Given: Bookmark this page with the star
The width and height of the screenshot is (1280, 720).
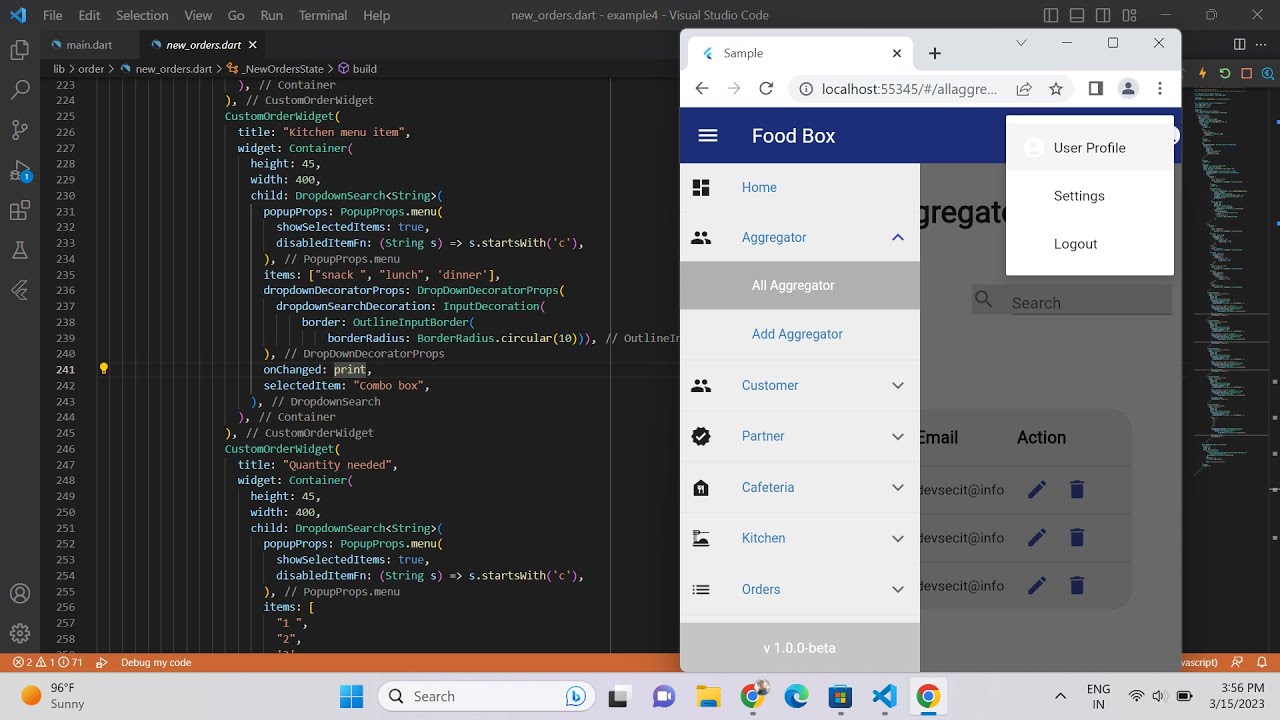Looking at the screenshot, I should pos(1056,89).
